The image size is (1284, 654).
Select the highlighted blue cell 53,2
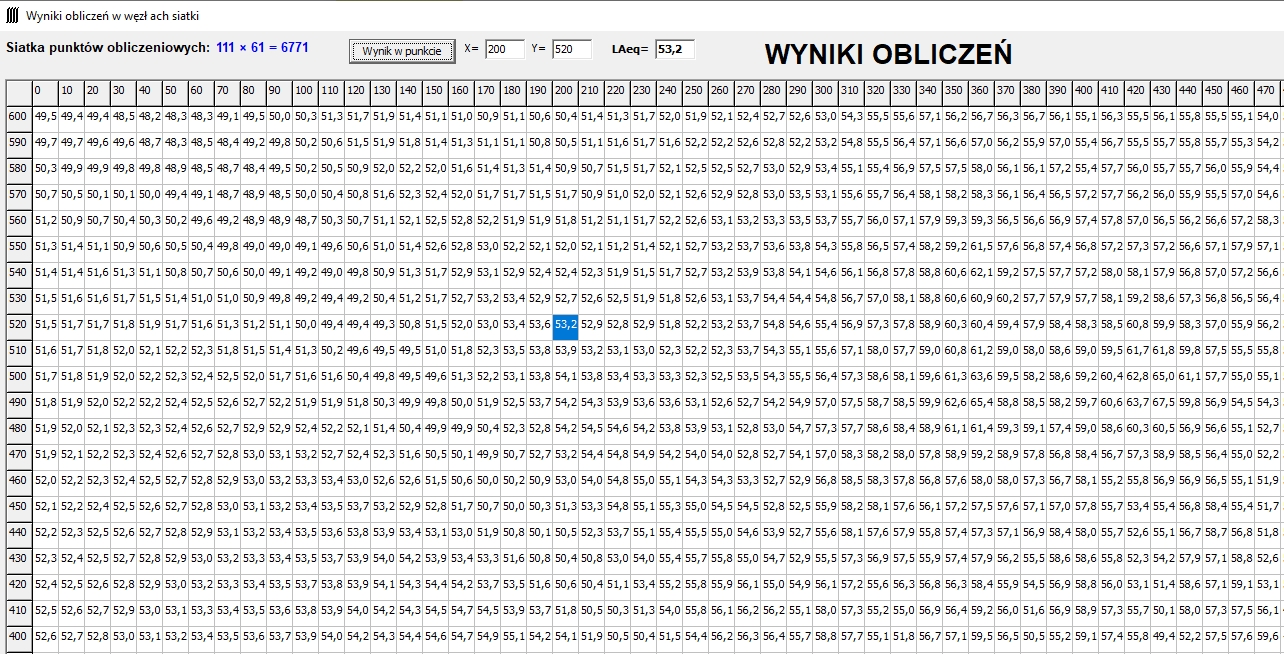(x=566, y=324)
